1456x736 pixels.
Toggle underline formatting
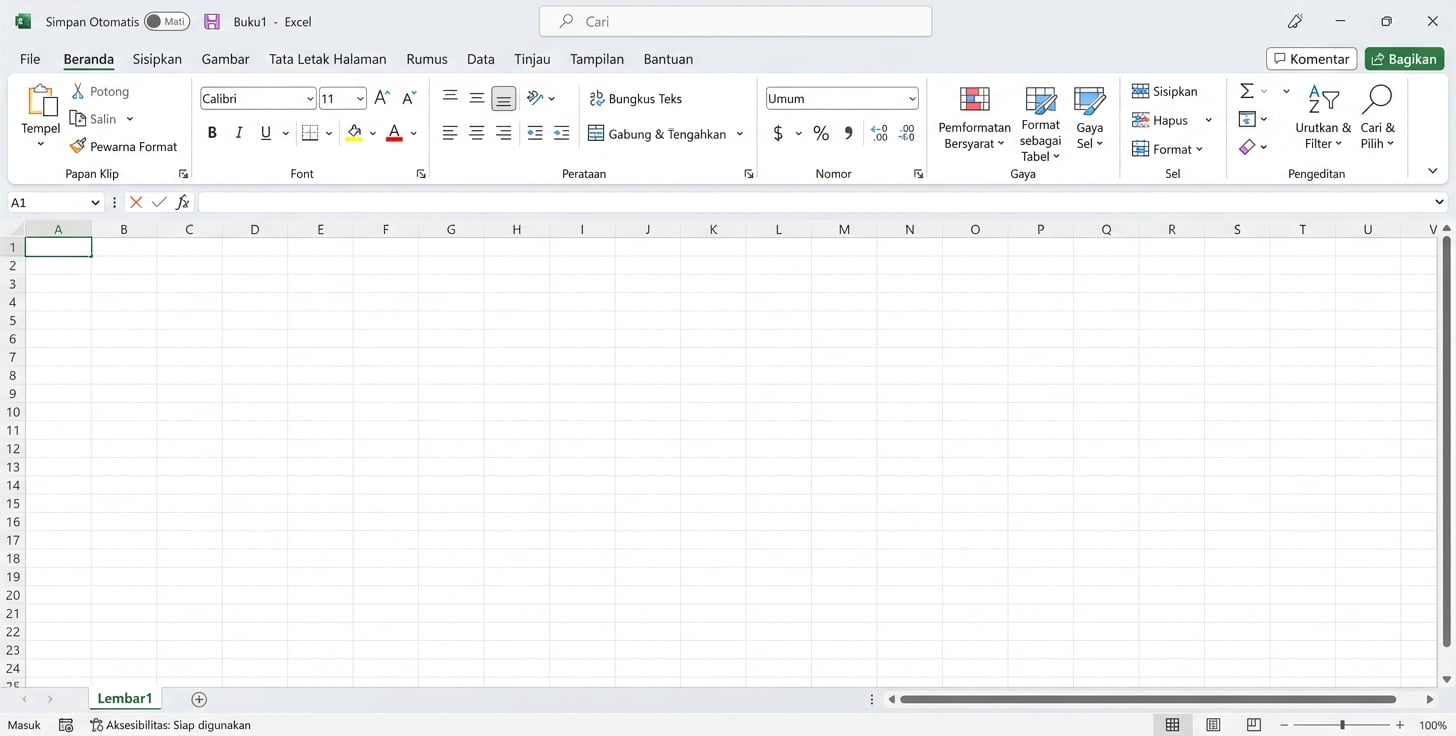point(264,132)
